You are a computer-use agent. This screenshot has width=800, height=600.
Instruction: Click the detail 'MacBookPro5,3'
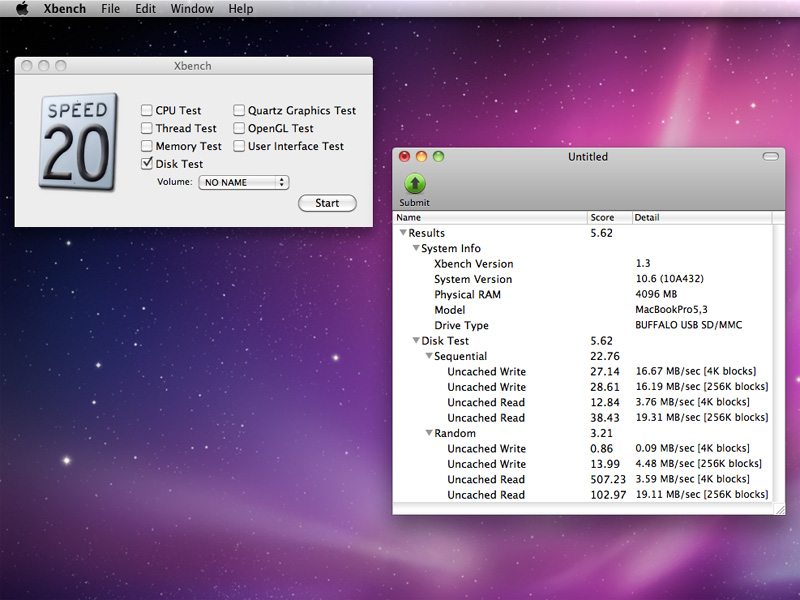pyautogui.click(x=671, y=309)
